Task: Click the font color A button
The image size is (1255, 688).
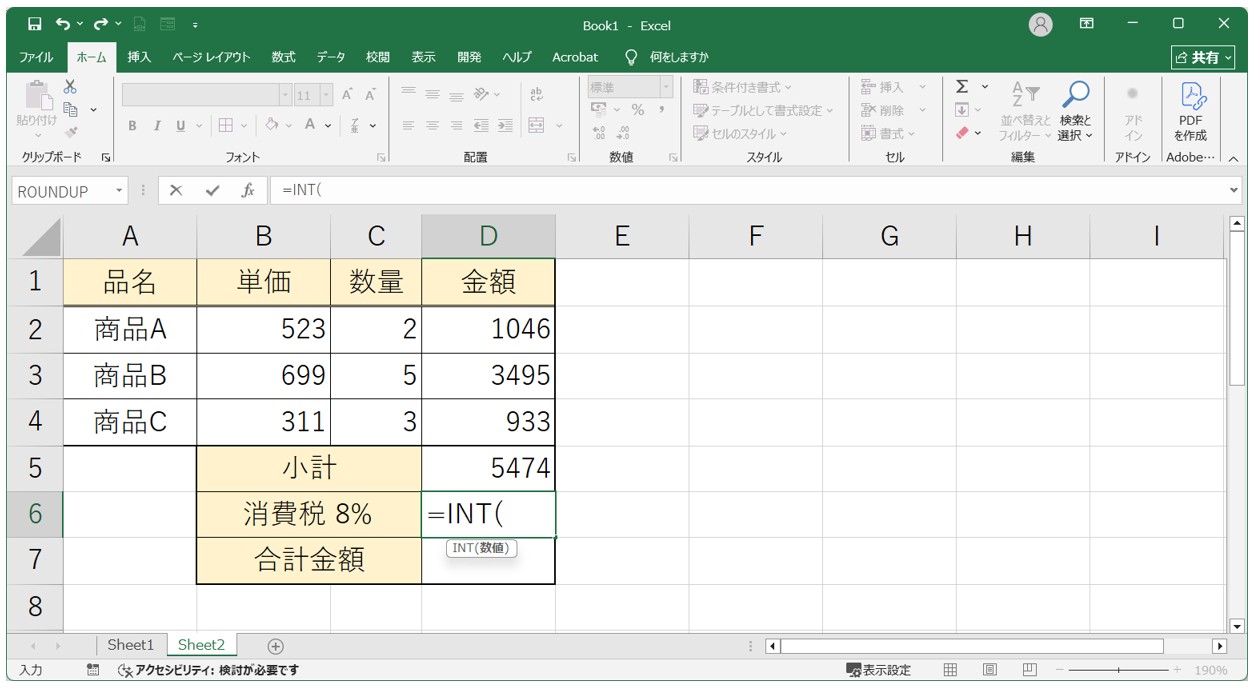Action: [311, 126]
